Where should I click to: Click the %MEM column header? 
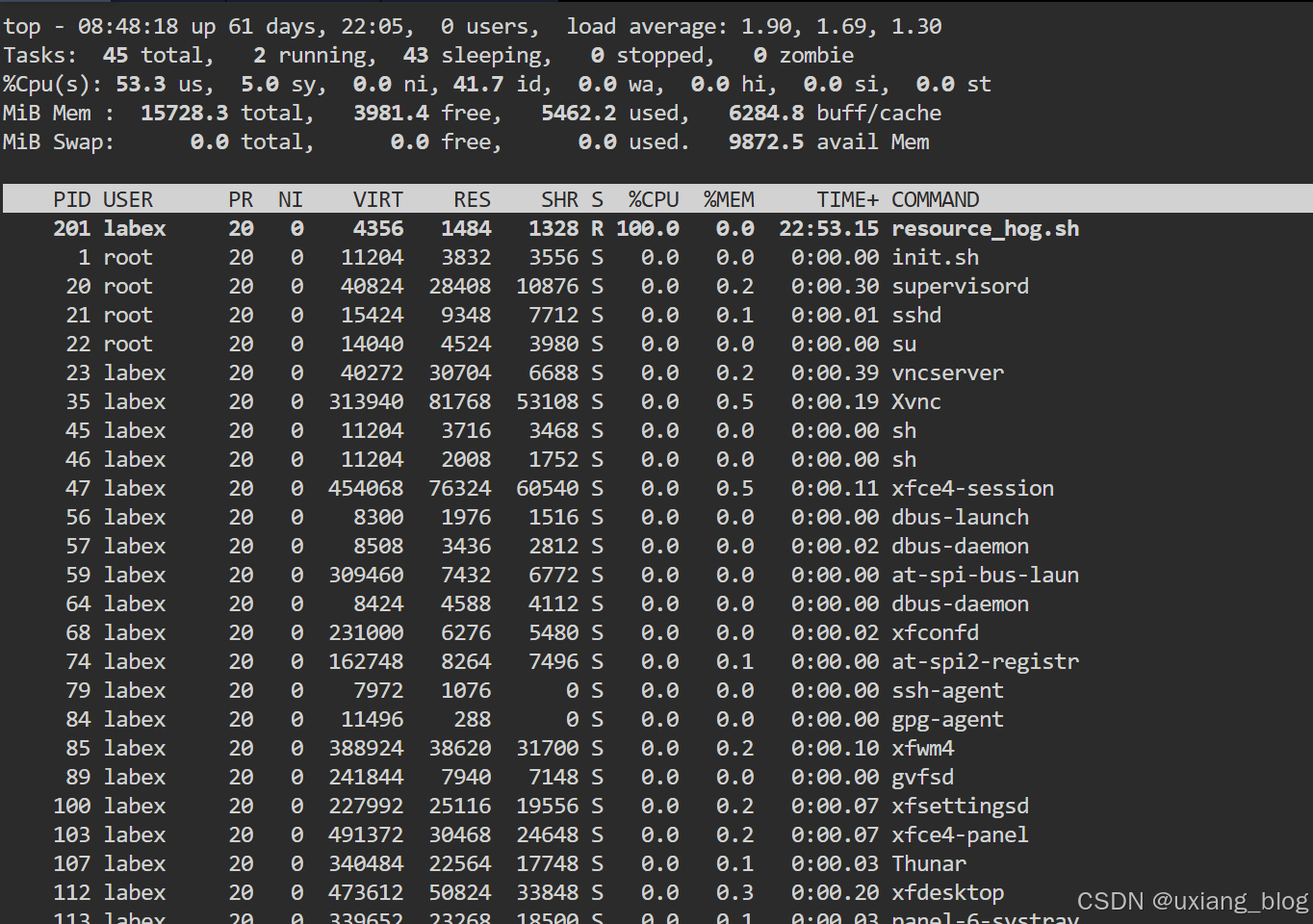[x=729, y=200]
